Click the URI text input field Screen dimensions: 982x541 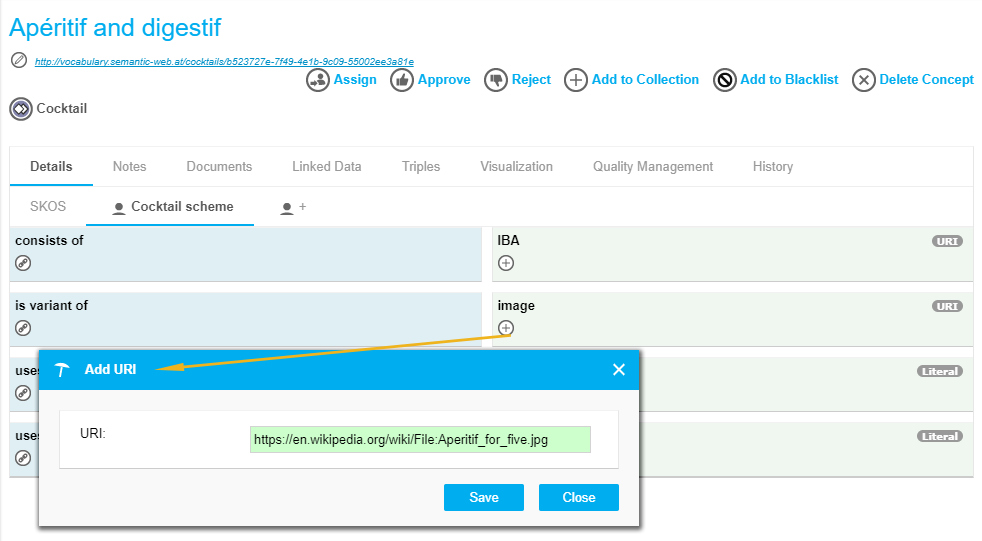420,439
